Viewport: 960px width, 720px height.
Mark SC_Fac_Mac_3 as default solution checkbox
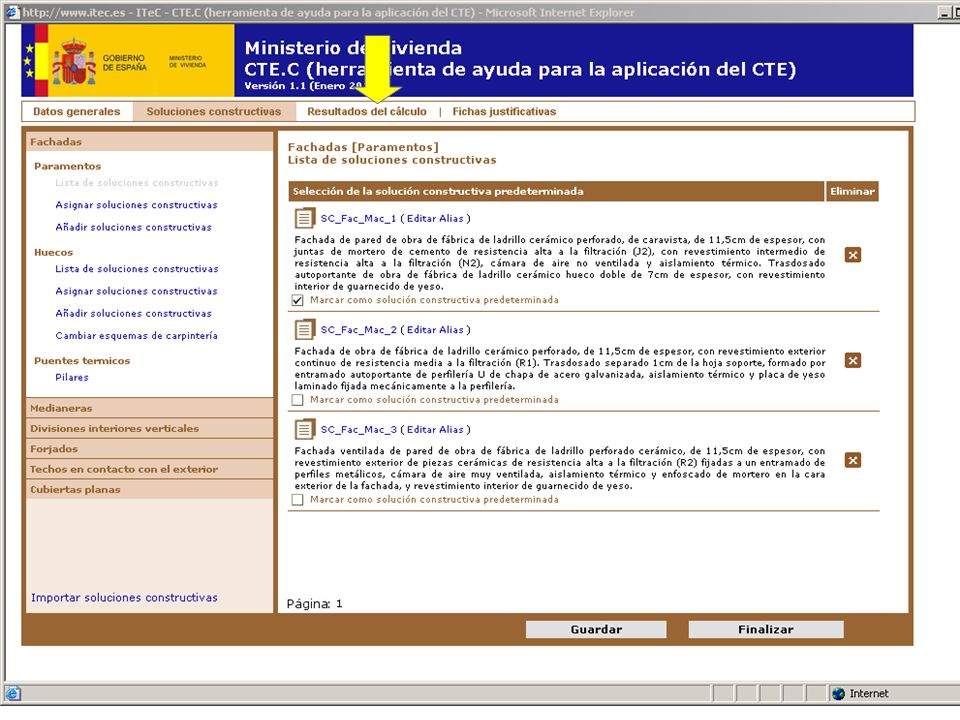tap(298, 500)
